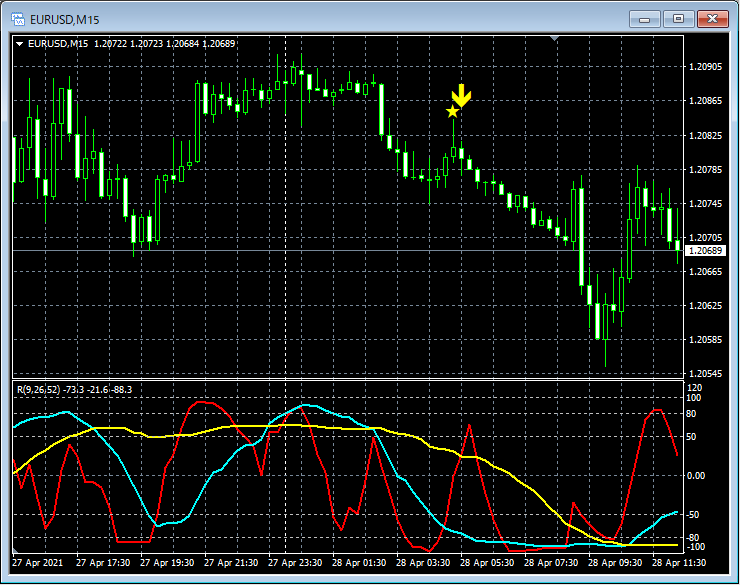Click the indicator scale value 80

point(691,414)
